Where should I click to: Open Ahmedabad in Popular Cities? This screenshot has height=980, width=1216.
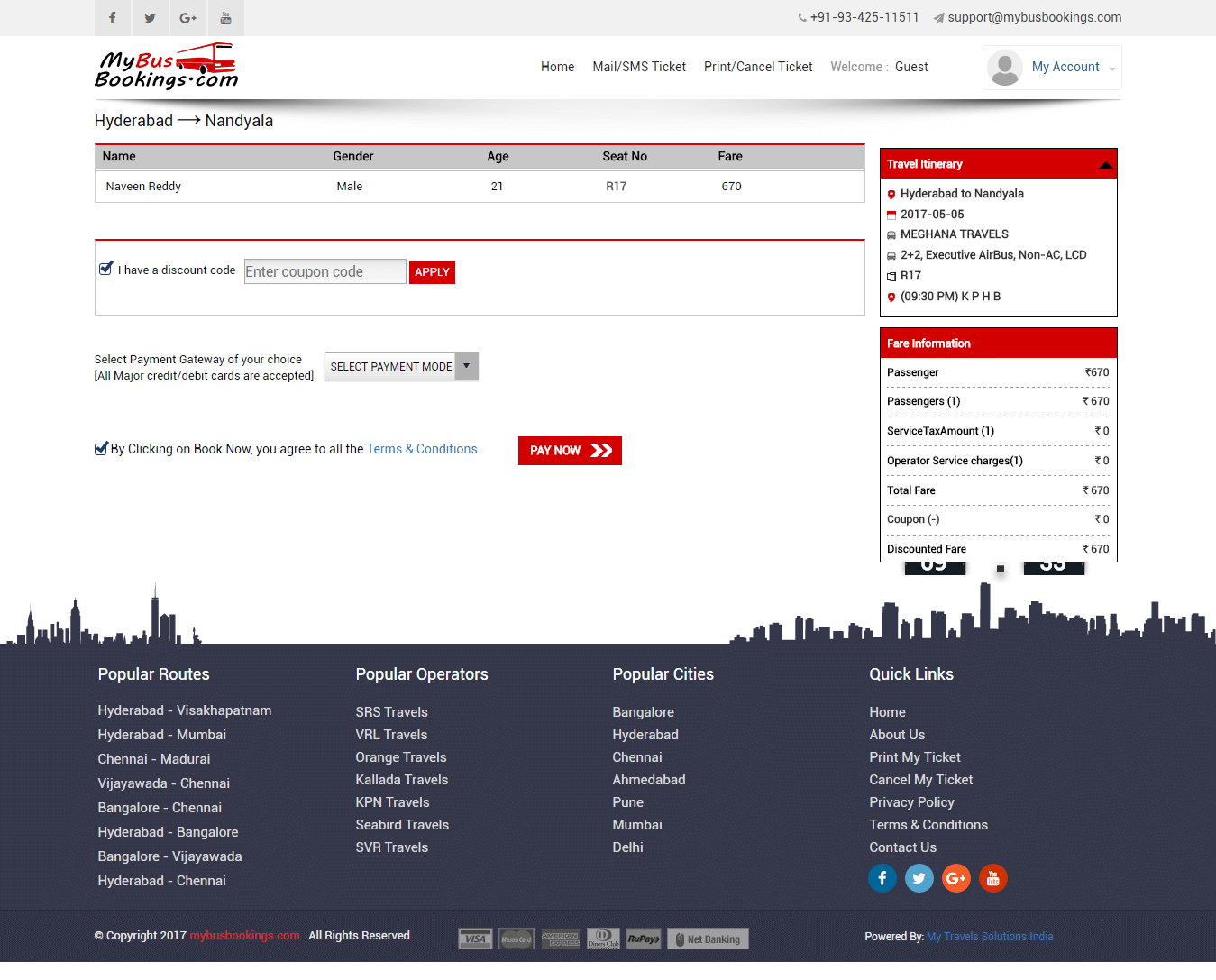[x=649, y=780]
